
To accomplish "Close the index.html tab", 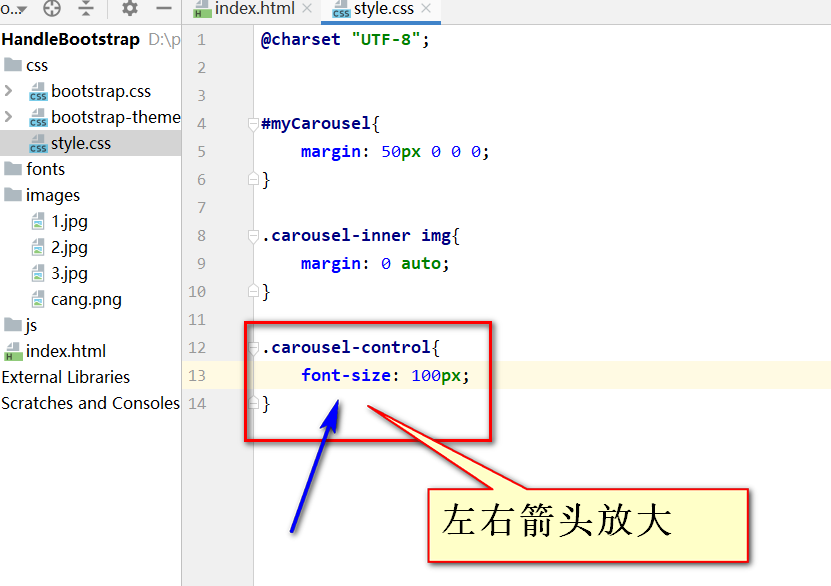I will (307, 8).
